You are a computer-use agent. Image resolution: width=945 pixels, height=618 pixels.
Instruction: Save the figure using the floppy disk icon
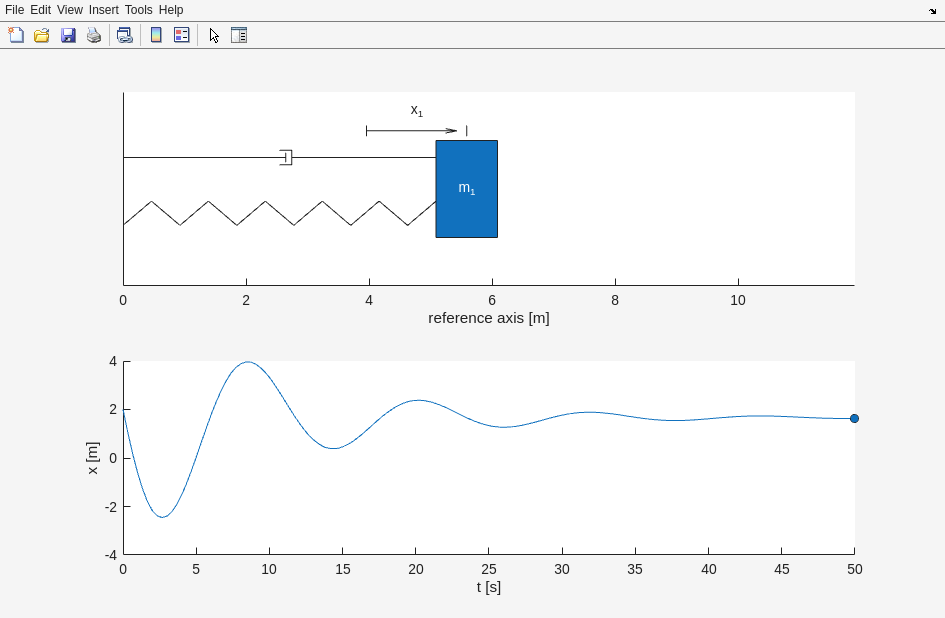pos(68,35)
